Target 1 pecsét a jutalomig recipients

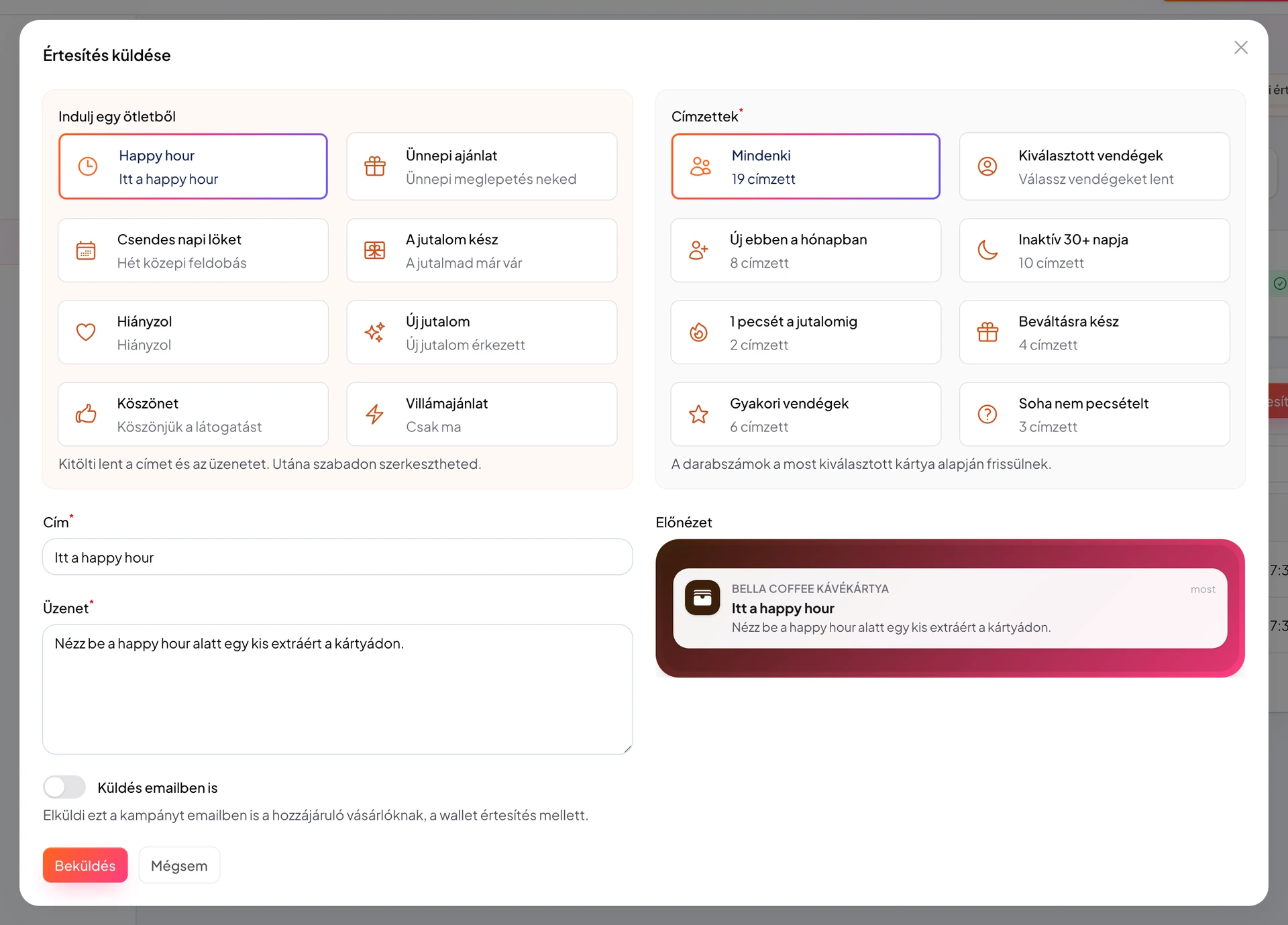[x=806, y=332]
